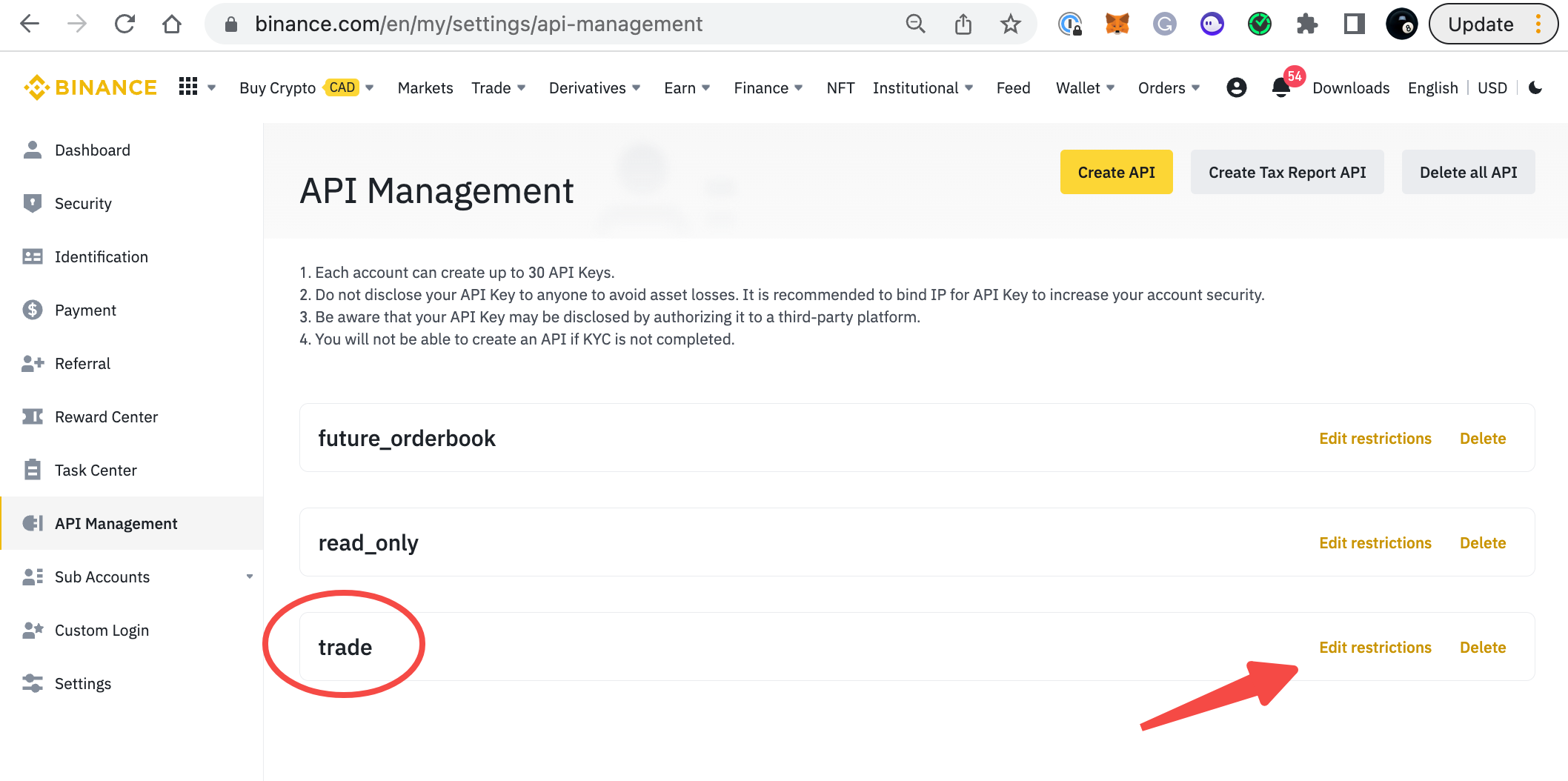
Task: Open the apps grid menu icon
Action: [x=188, y=87]
